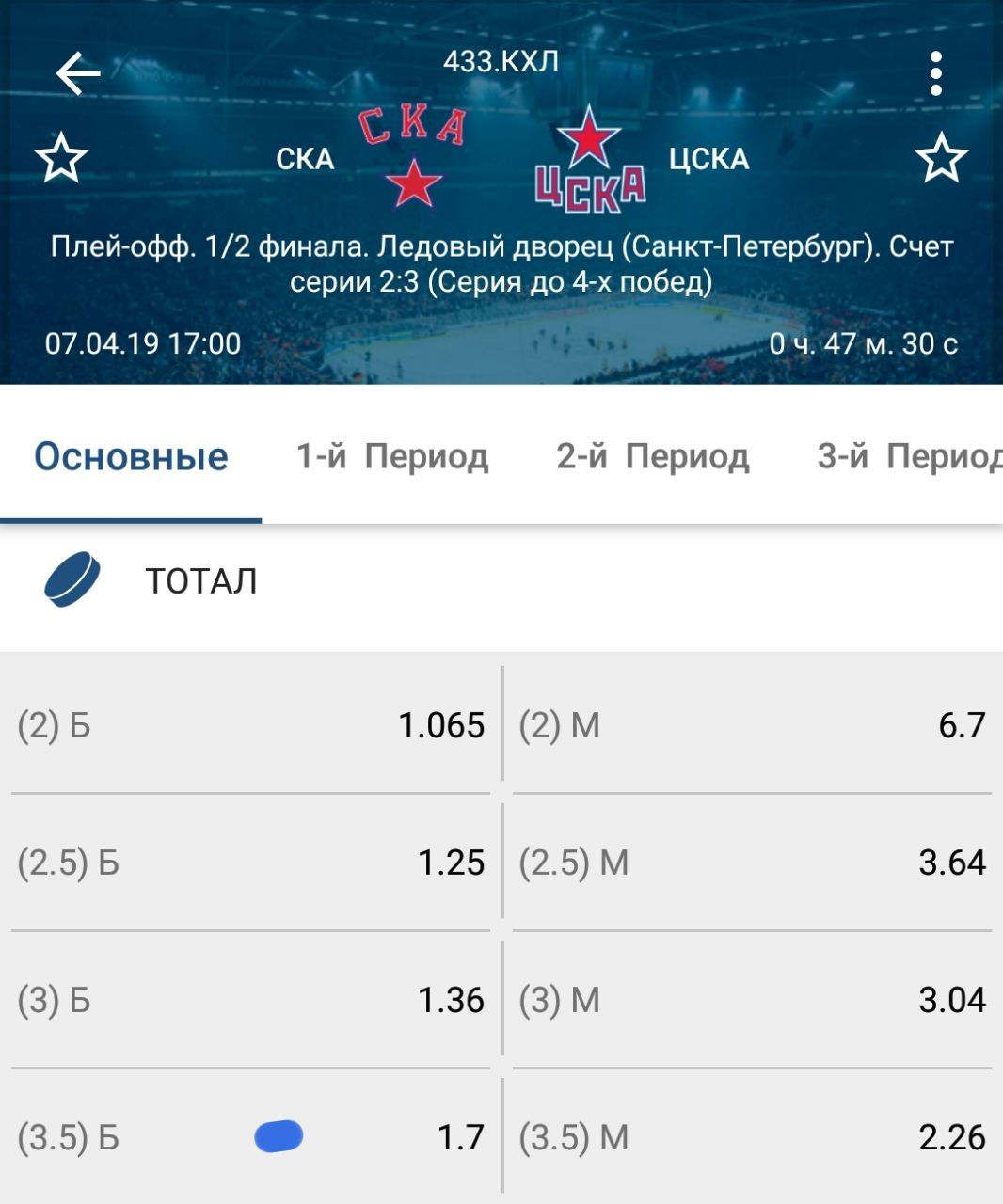The height and width of the screenshot is (1204, 1003).
Task: Select total over 2 at 1.065
Action: click(251, 725)
